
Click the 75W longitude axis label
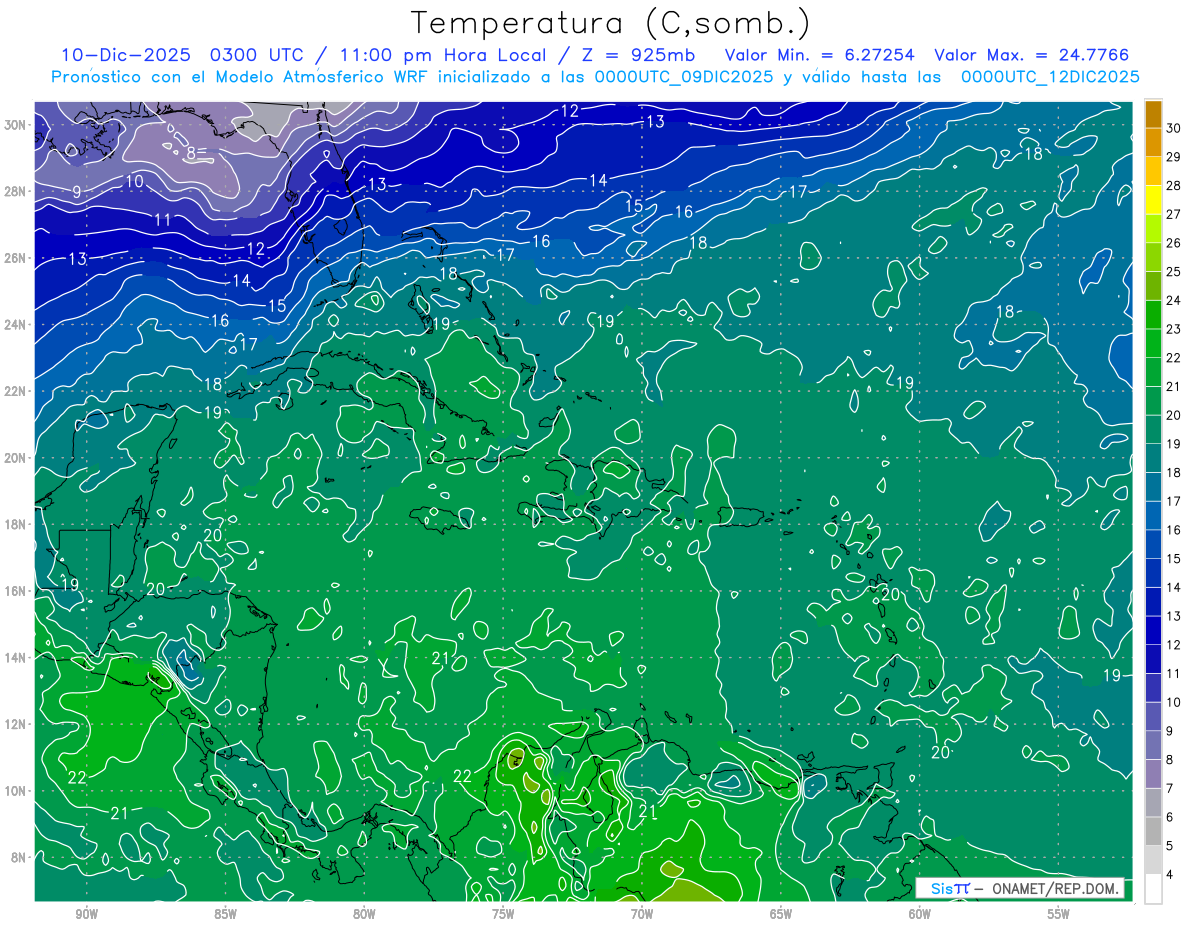tap(503, 914)
